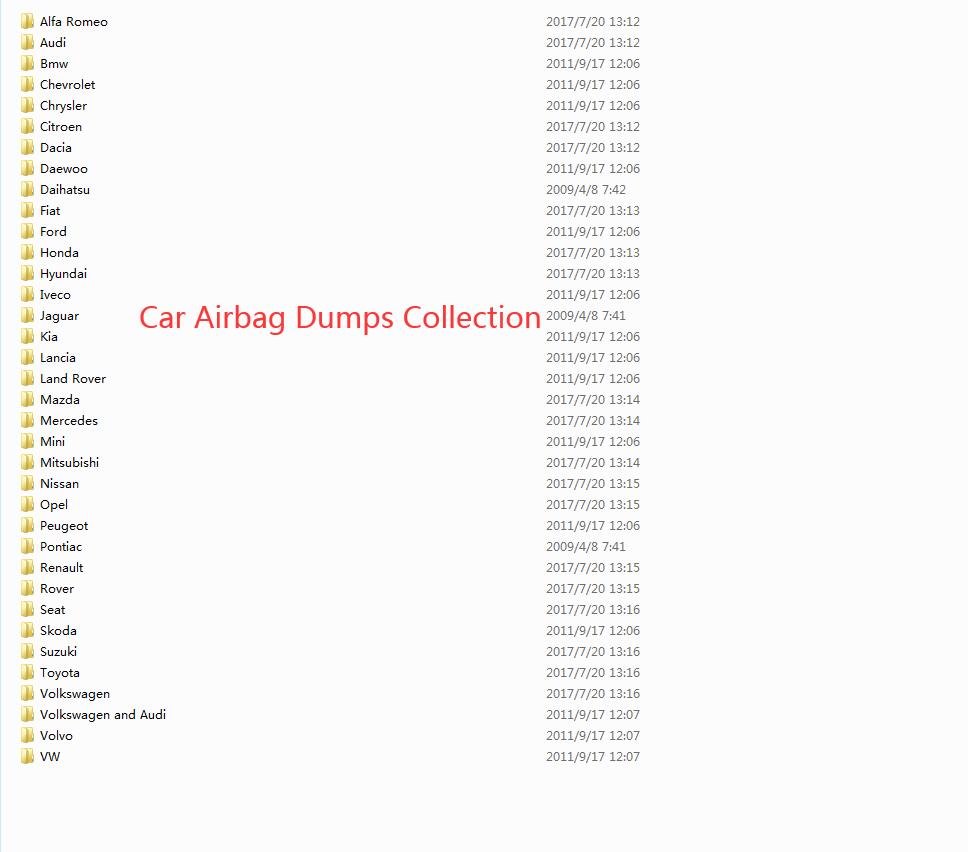Click the Iveco folder icon
The height and width of the screenshot is (852, 968).
tap(27, 294)
